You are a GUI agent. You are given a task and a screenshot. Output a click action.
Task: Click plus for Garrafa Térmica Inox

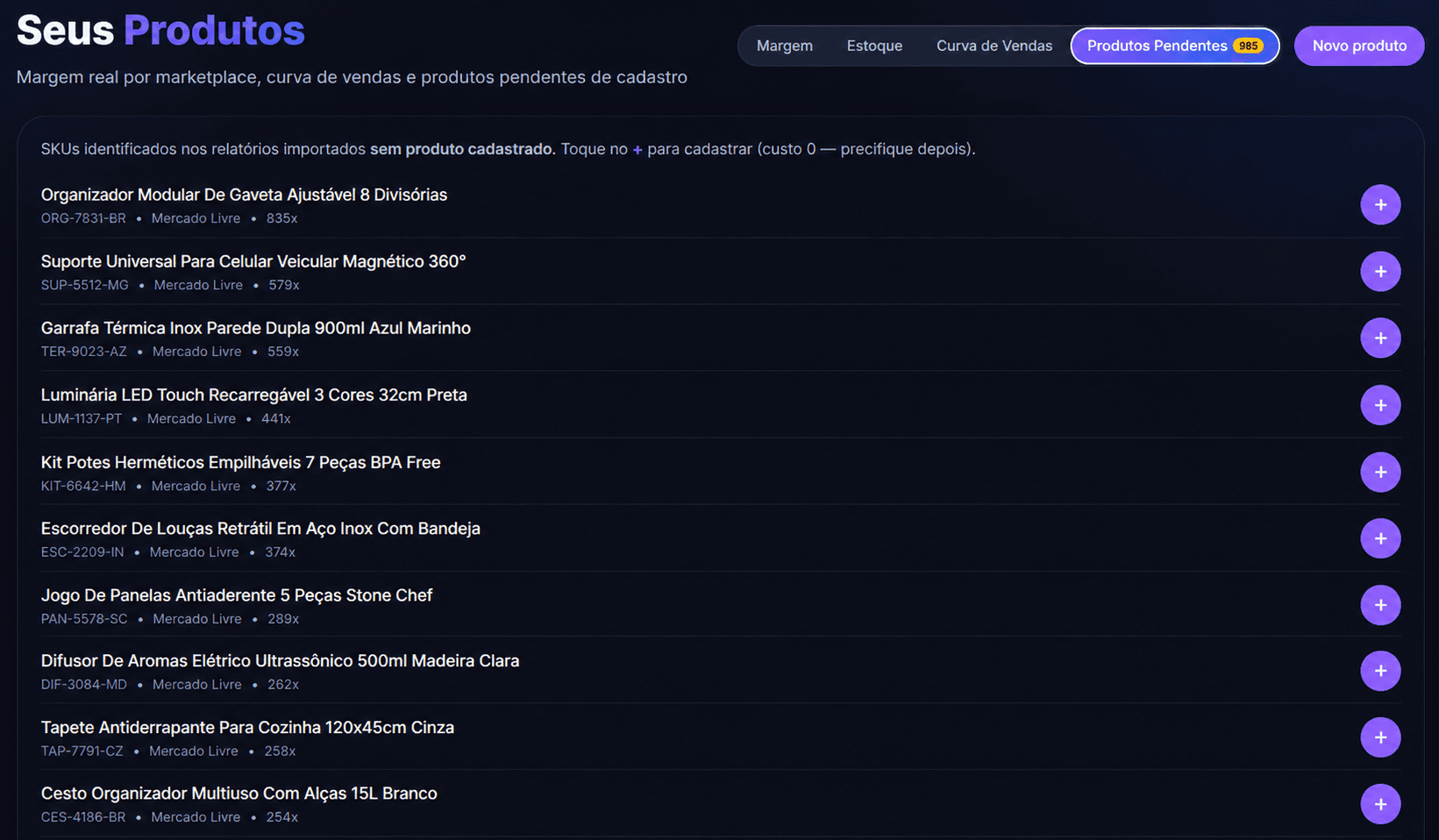pos(1380,338)
